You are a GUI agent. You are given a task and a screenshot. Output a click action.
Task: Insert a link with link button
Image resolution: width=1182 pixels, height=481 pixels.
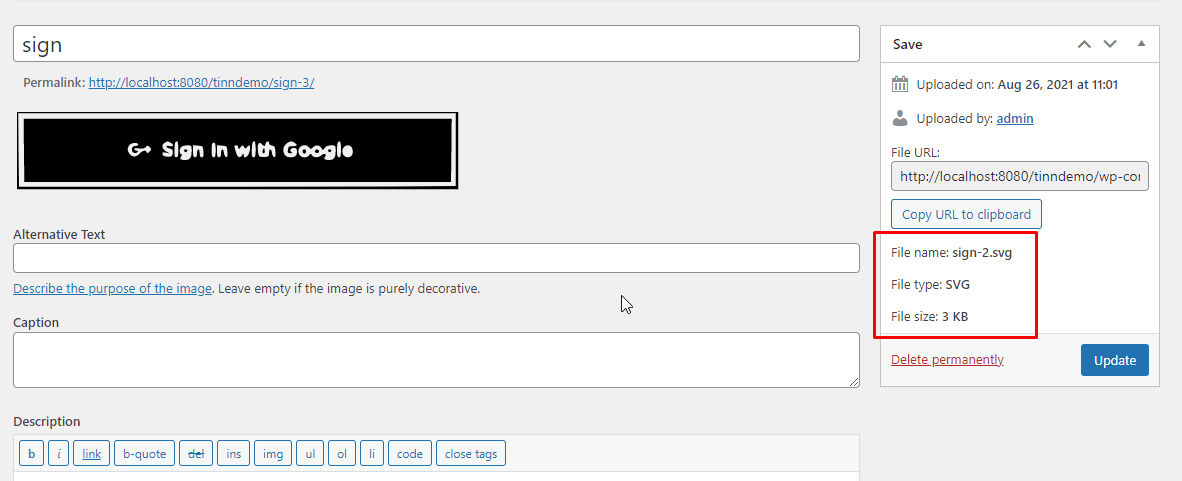(x=92, y=453)
